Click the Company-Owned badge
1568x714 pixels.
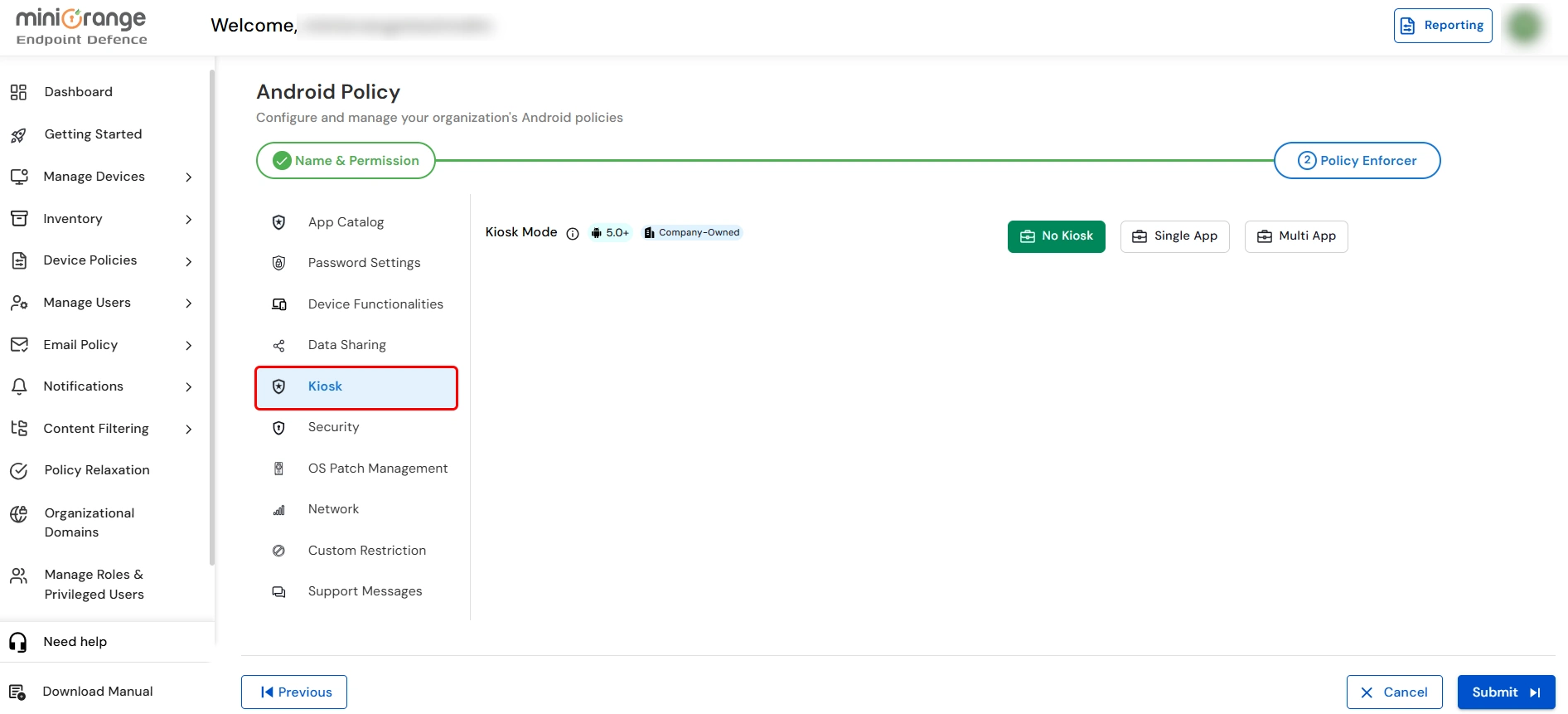(692, 233)
